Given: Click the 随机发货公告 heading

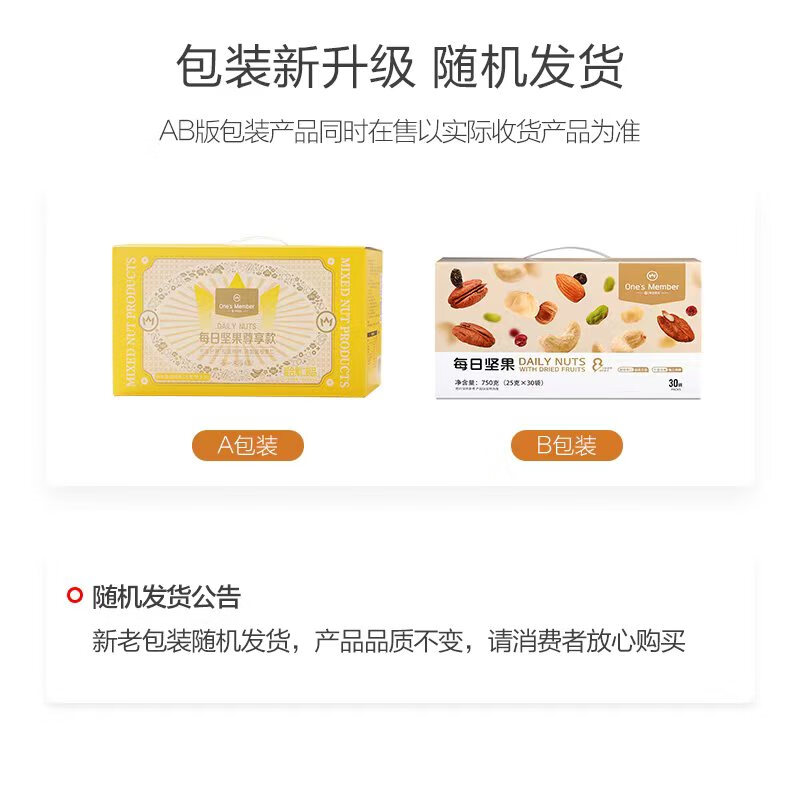Looking at the screenshot, I should [166, 596].
